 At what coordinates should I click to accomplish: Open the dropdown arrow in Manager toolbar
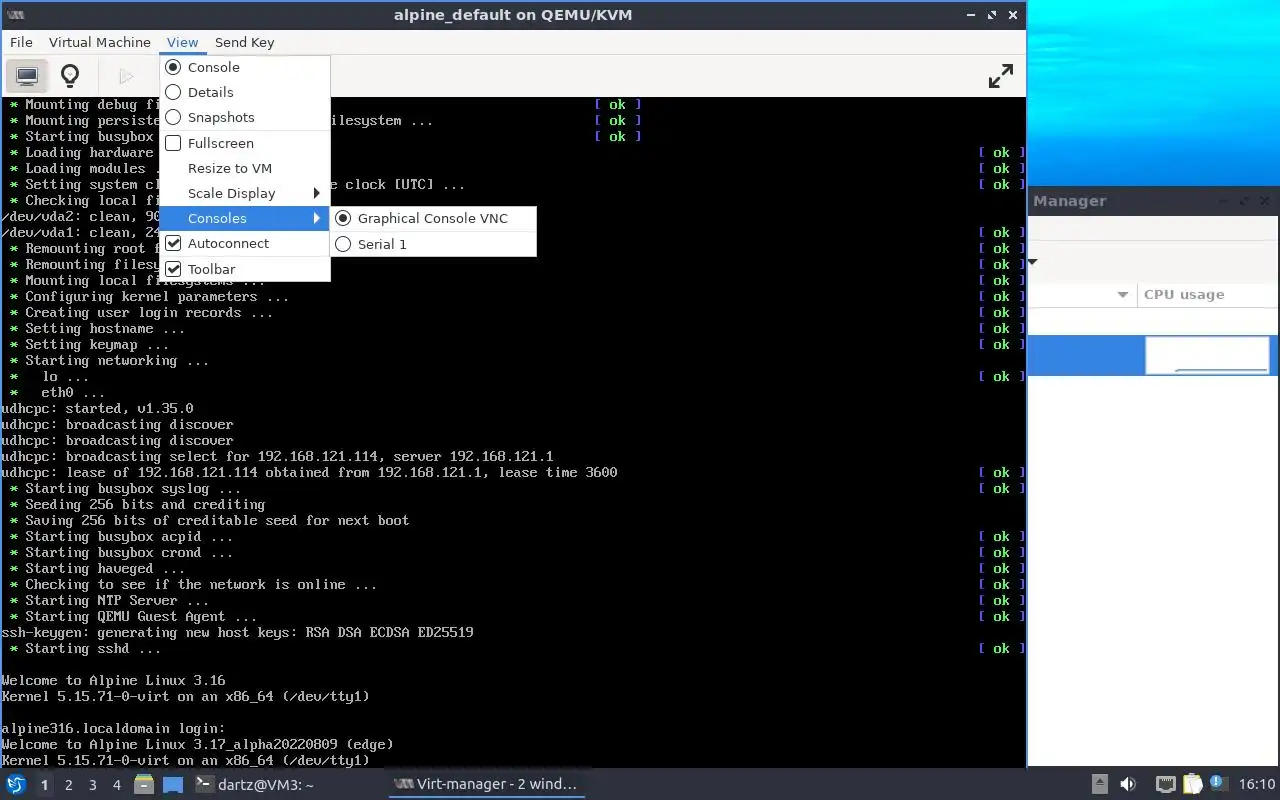coord(1032,263)
